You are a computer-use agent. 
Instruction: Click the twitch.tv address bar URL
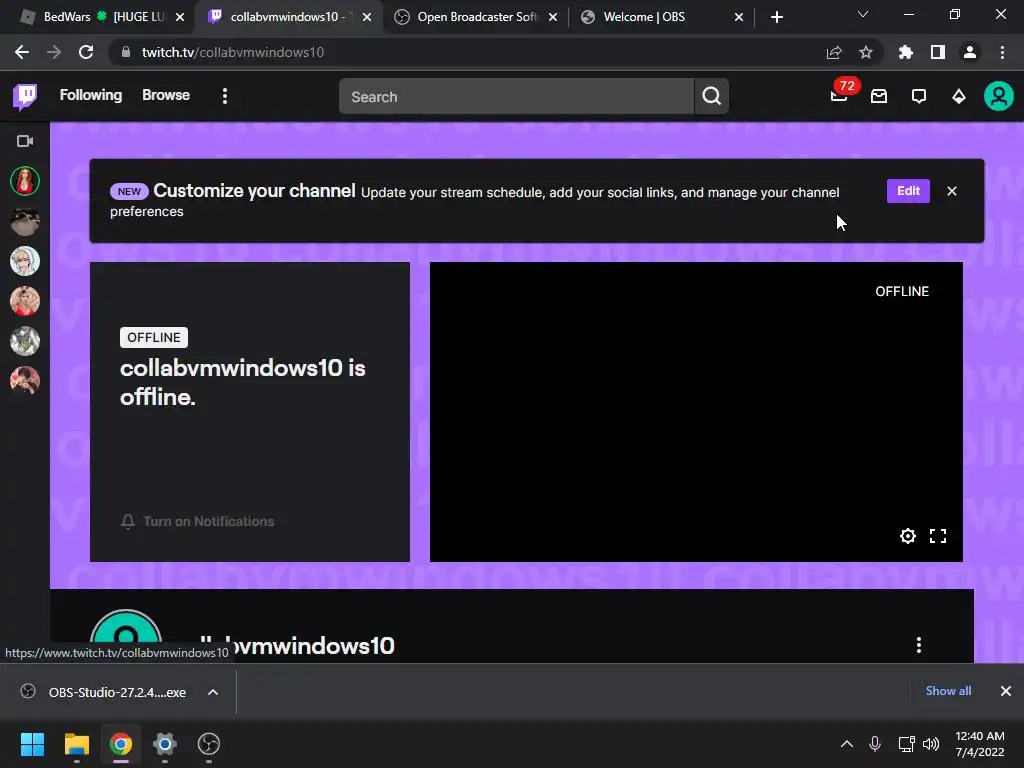pos(232,52)
